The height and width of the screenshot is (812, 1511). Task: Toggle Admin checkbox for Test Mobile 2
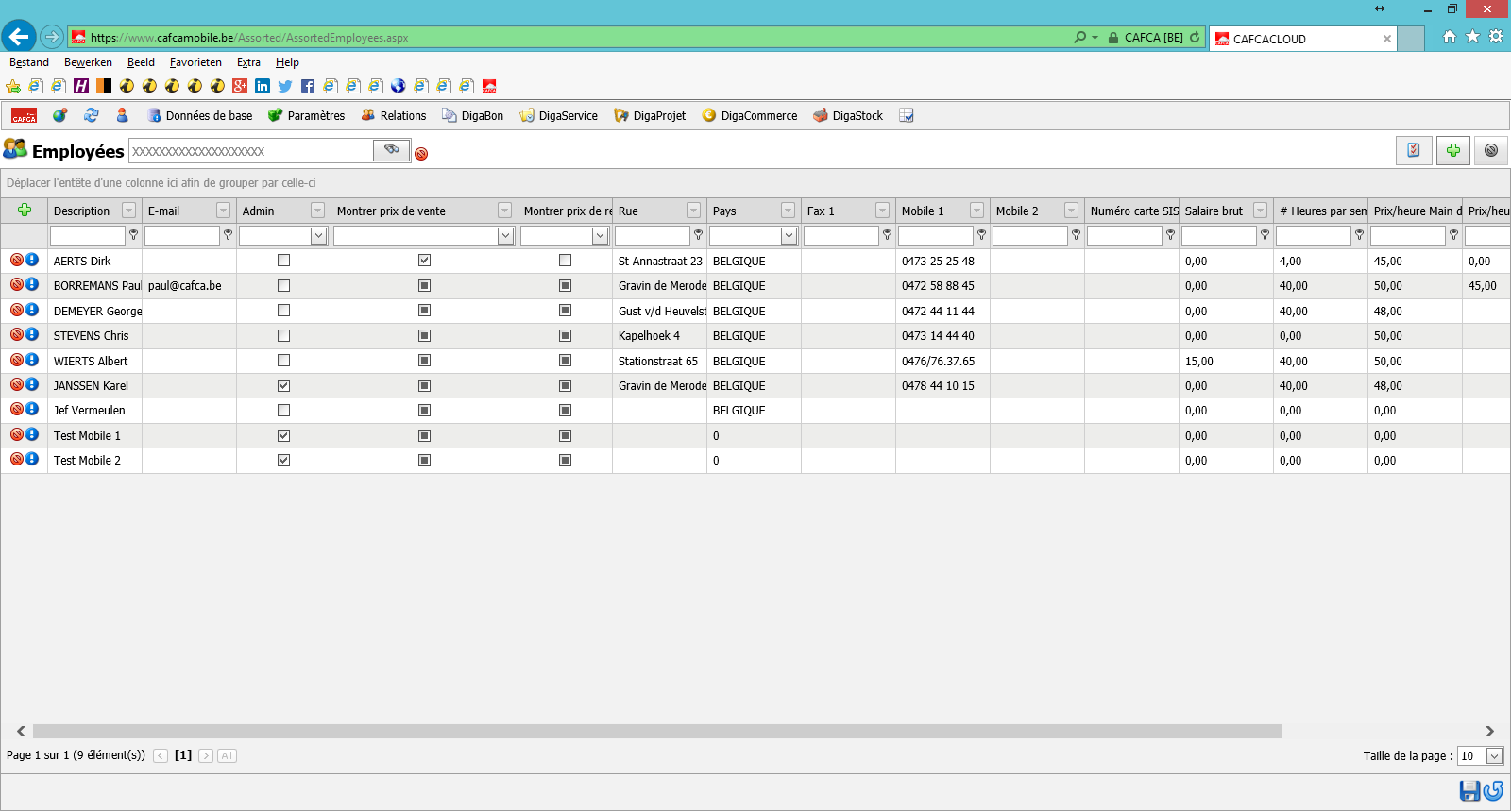tap(283, 461)
